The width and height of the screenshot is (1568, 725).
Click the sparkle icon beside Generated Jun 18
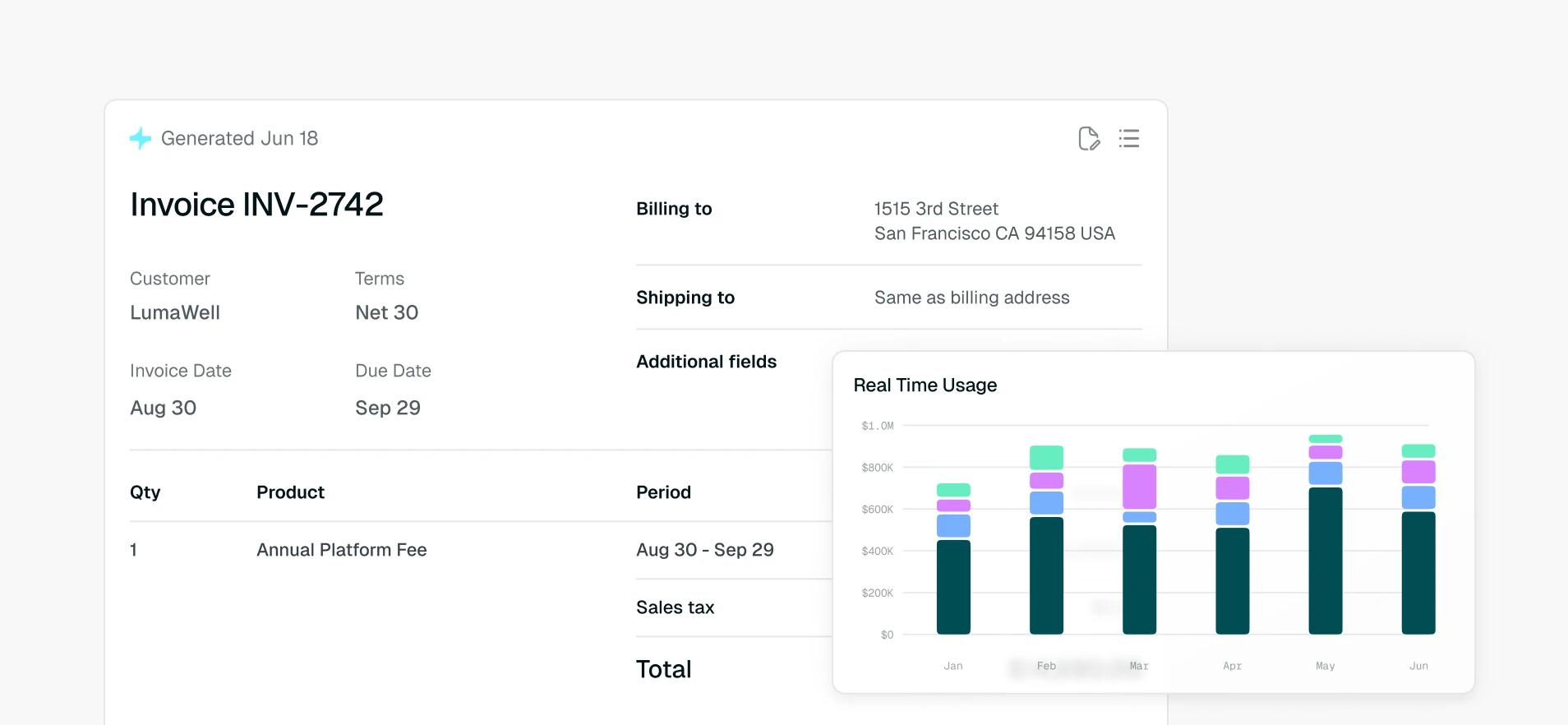coord(141,138)
